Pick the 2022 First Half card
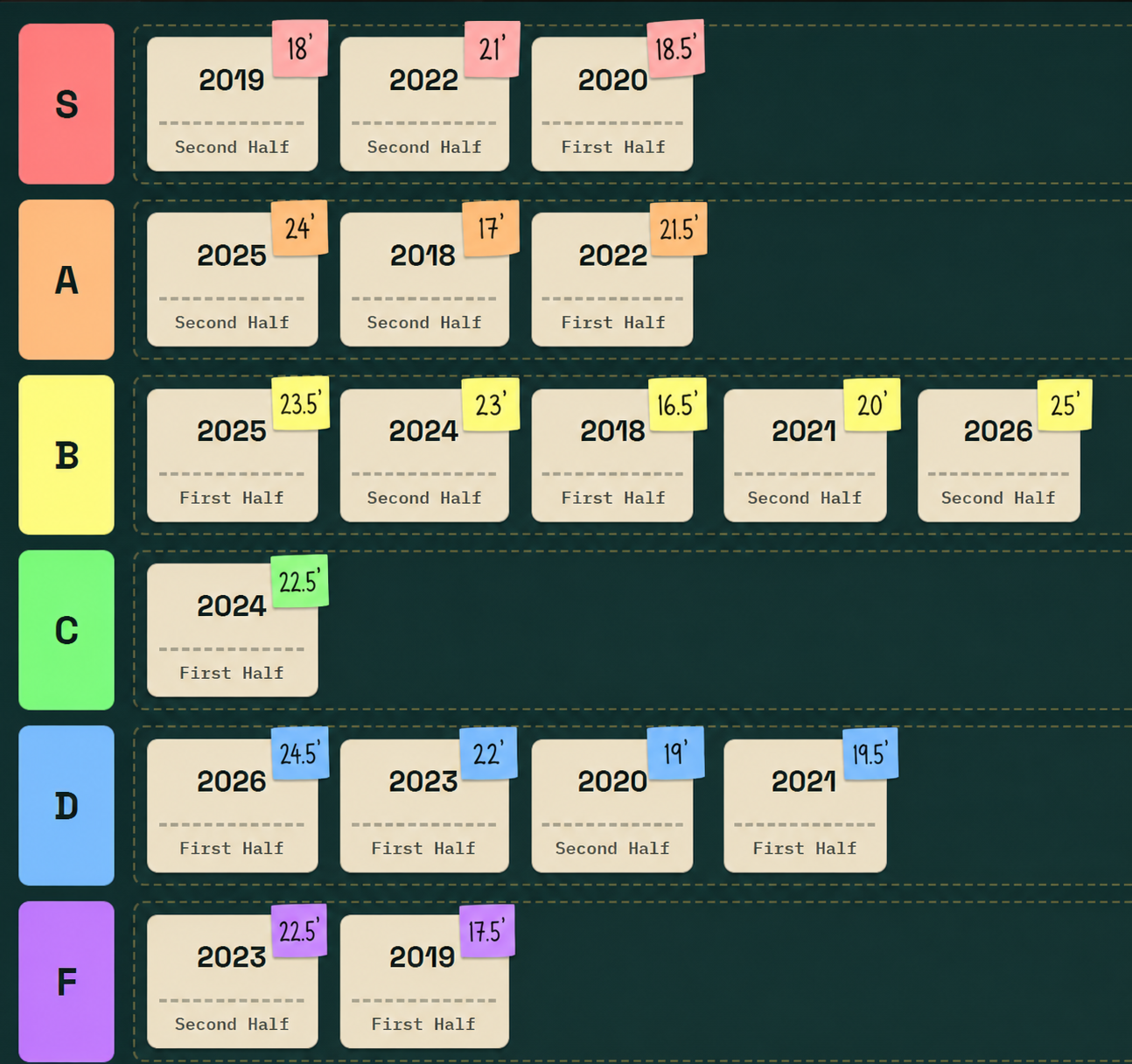Screen dimensions: 1132x1064 [612, 280]
